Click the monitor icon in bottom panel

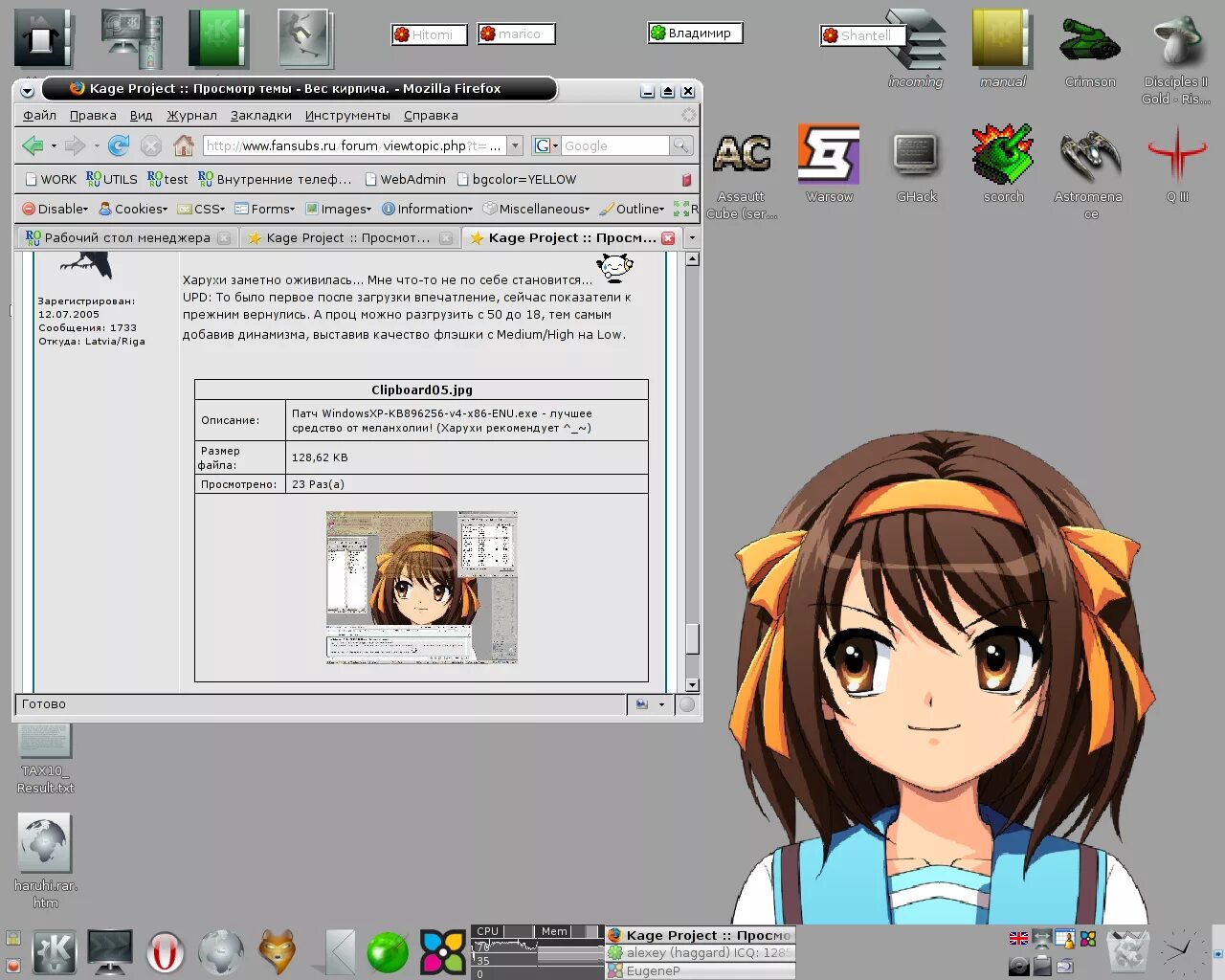(110, 952)
